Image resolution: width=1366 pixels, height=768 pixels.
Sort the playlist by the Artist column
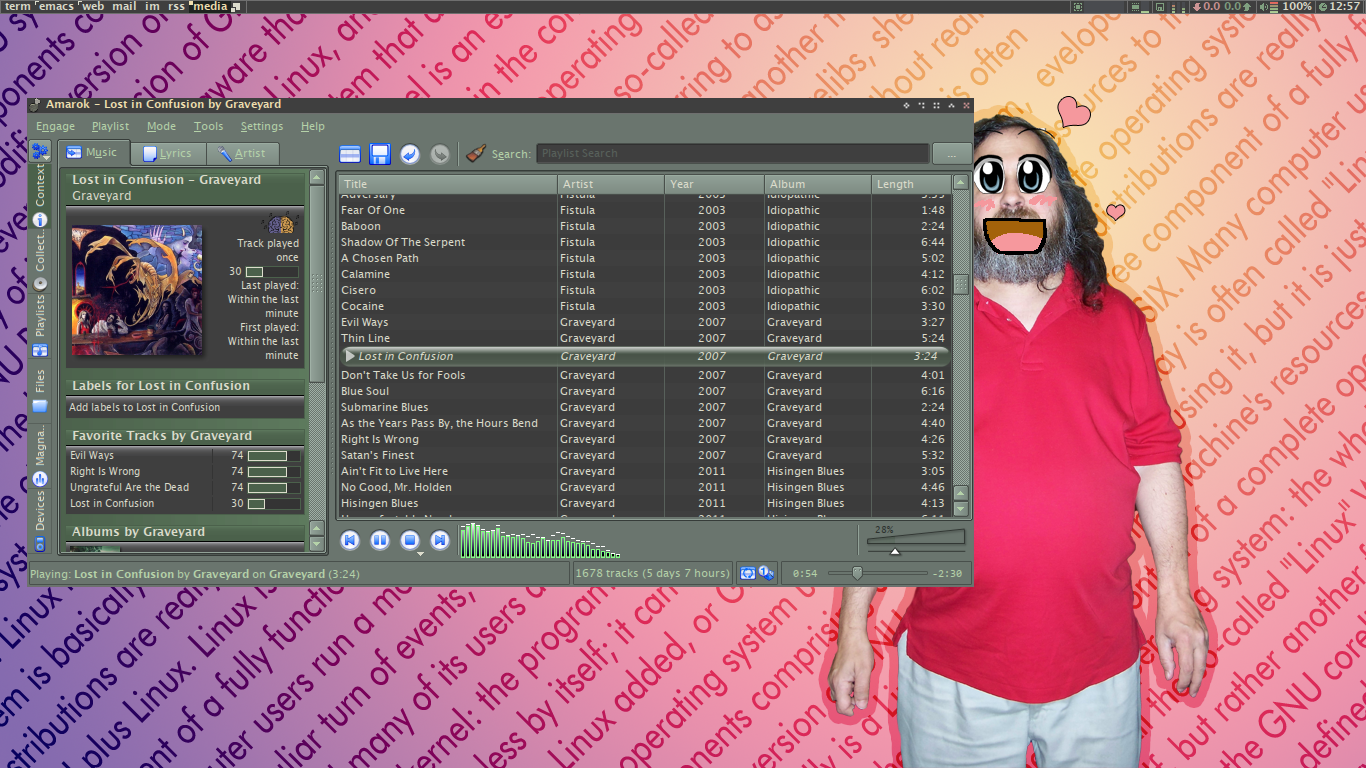click(x=611, y=184)
